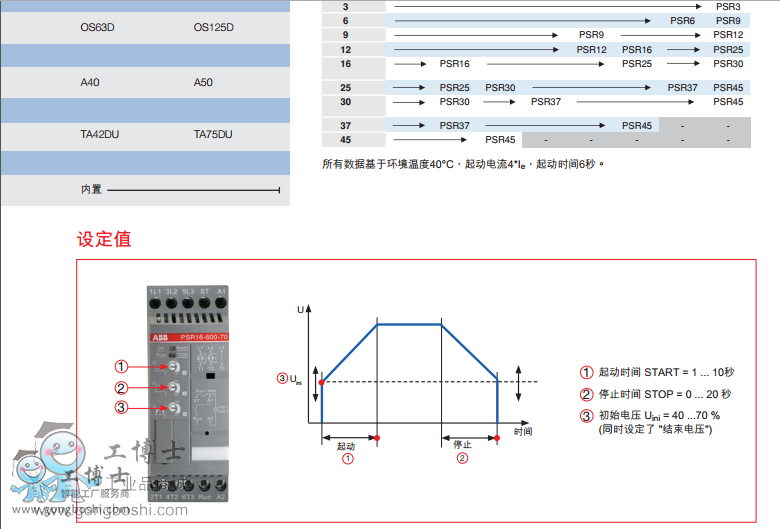Click the middle stop-time dial on device
The image size is (780, 529).
pyautogui.click(x=172, y=388)
